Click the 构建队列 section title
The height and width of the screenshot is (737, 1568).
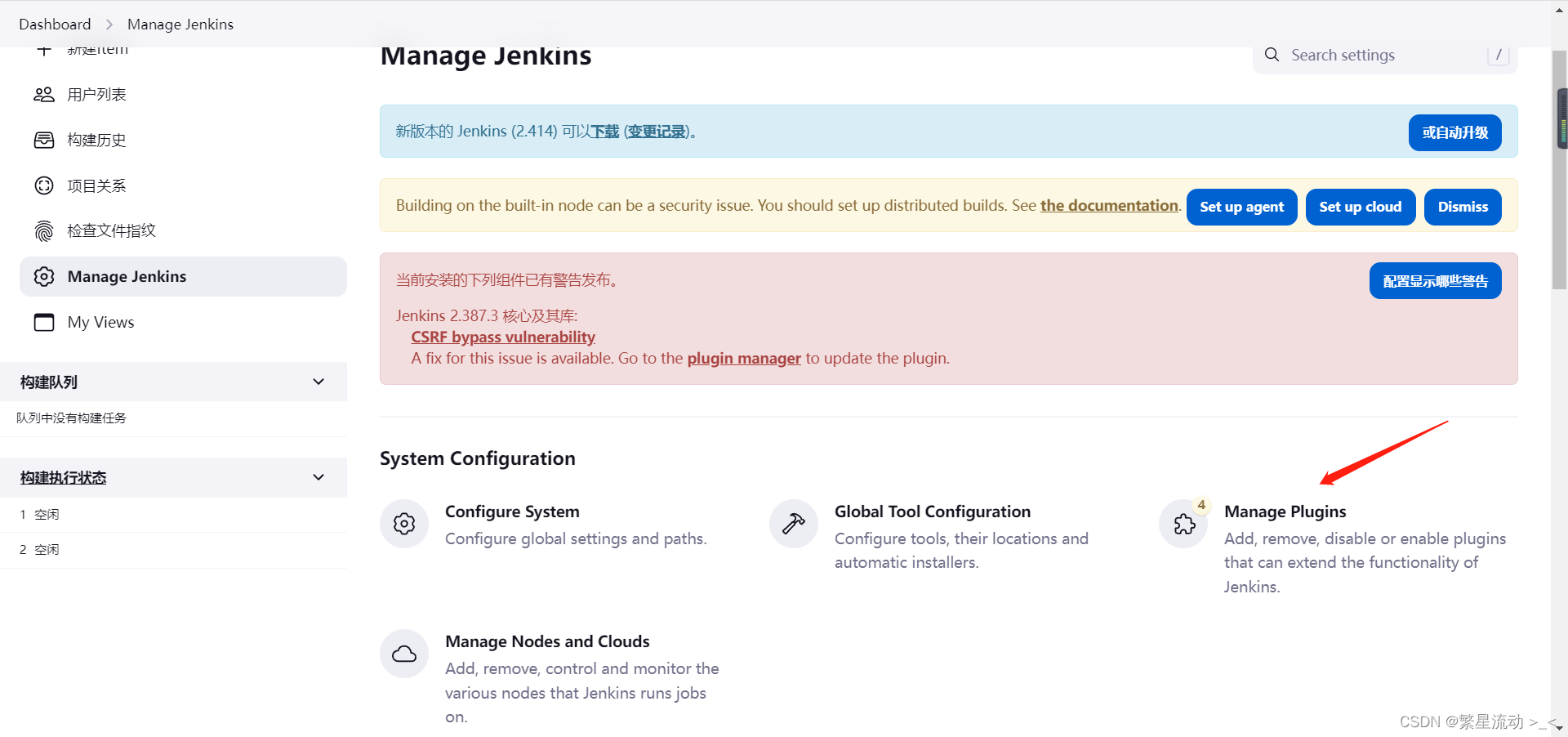click(x=49, y=382)
